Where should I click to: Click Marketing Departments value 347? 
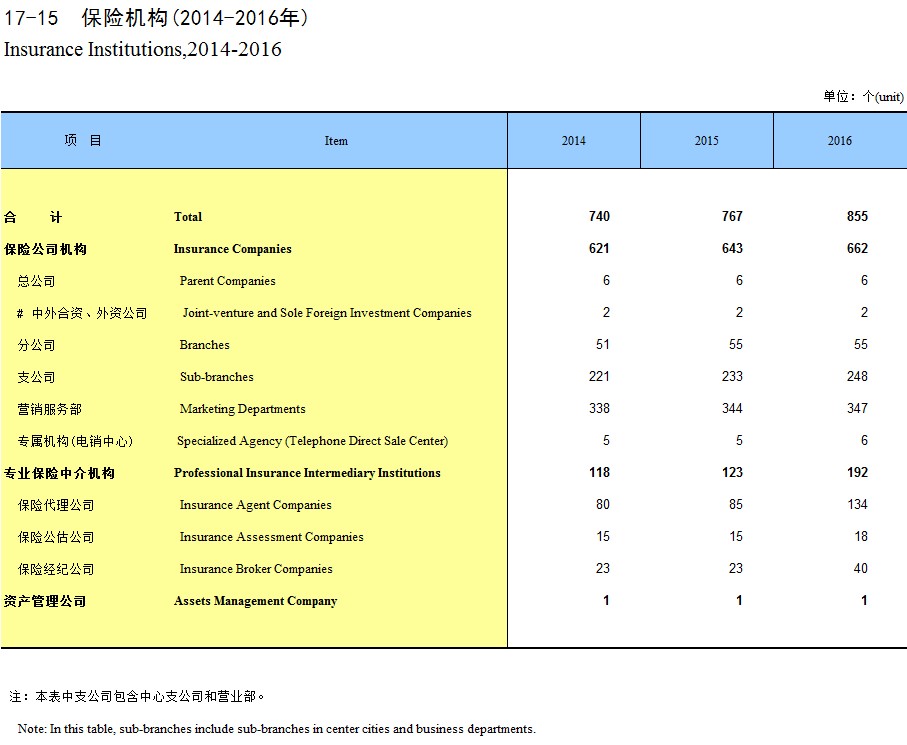857,408
